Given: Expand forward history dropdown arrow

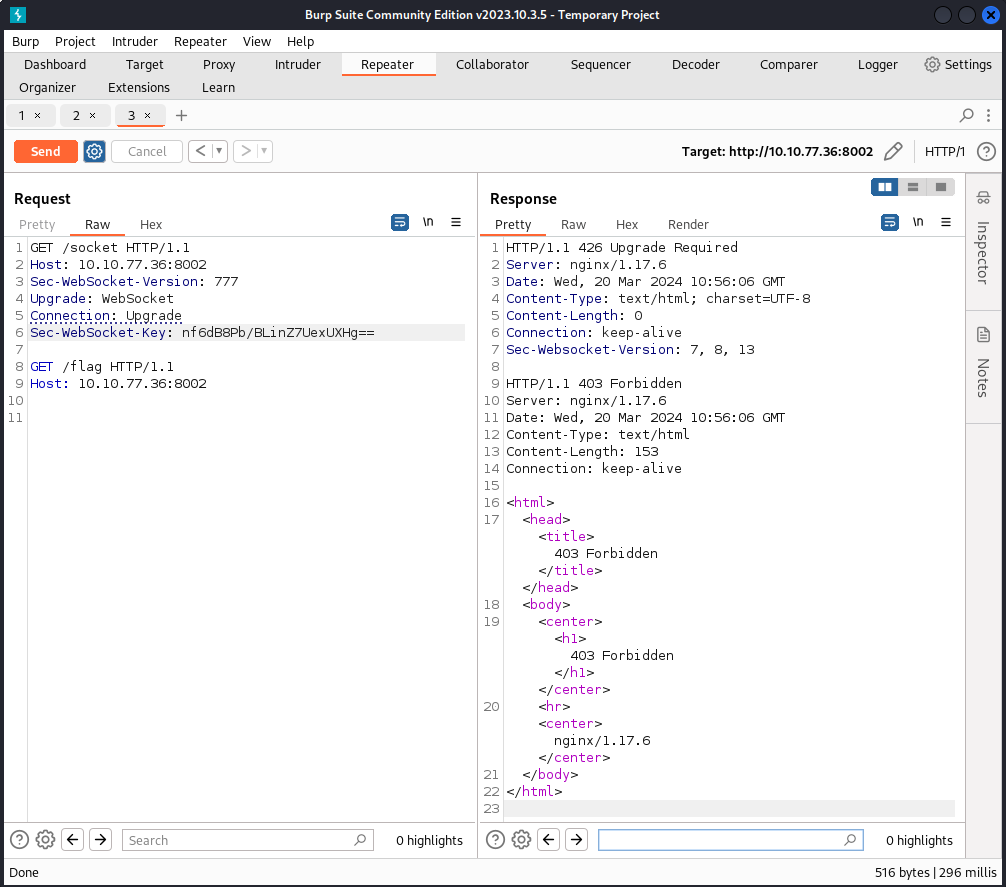Looking at the screenshot, I should 264,151.
